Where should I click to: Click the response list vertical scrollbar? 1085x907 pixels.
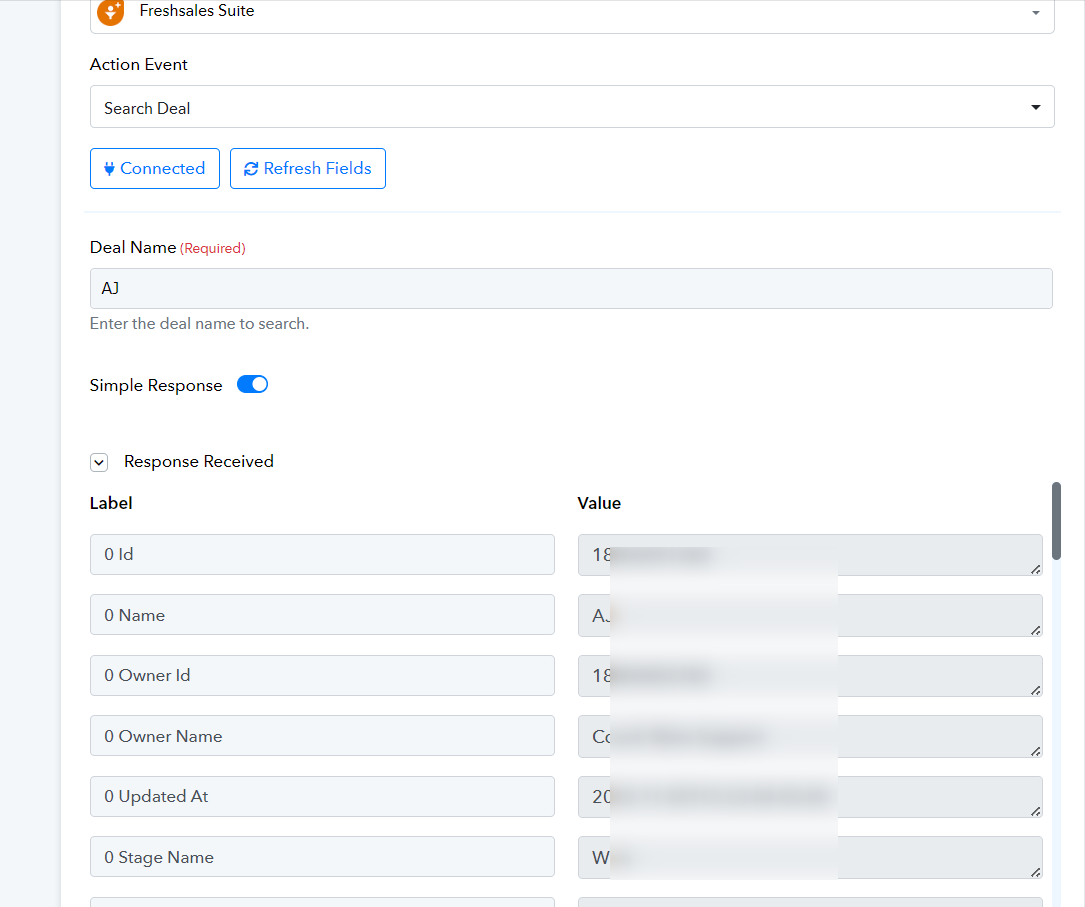(x=1056, y=521)
